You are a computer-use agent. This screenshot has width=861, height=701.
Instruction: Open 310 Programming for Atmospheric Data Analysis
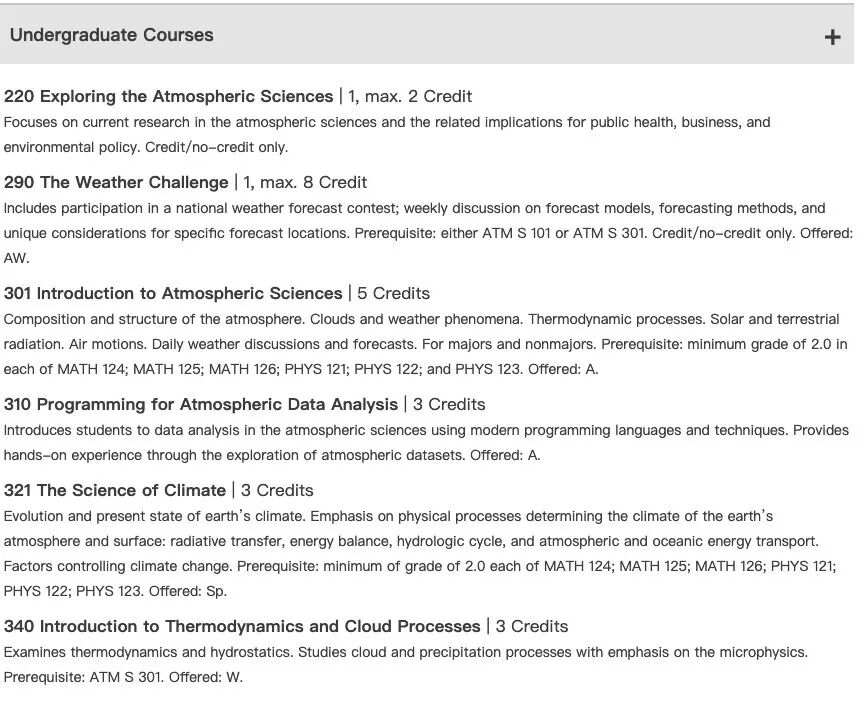click(x=200, y=404)
